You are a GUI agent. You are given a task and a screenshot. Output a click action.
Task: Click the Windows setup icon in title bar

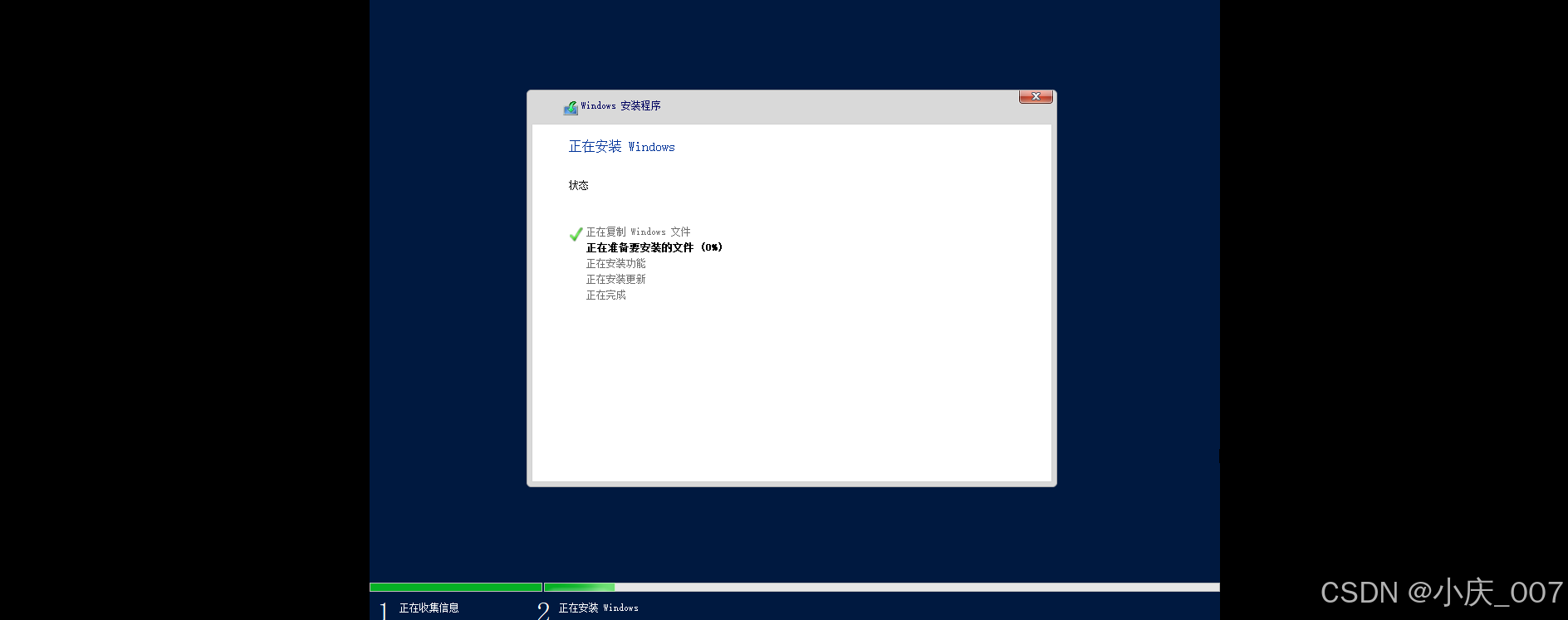tap(571, 107)
